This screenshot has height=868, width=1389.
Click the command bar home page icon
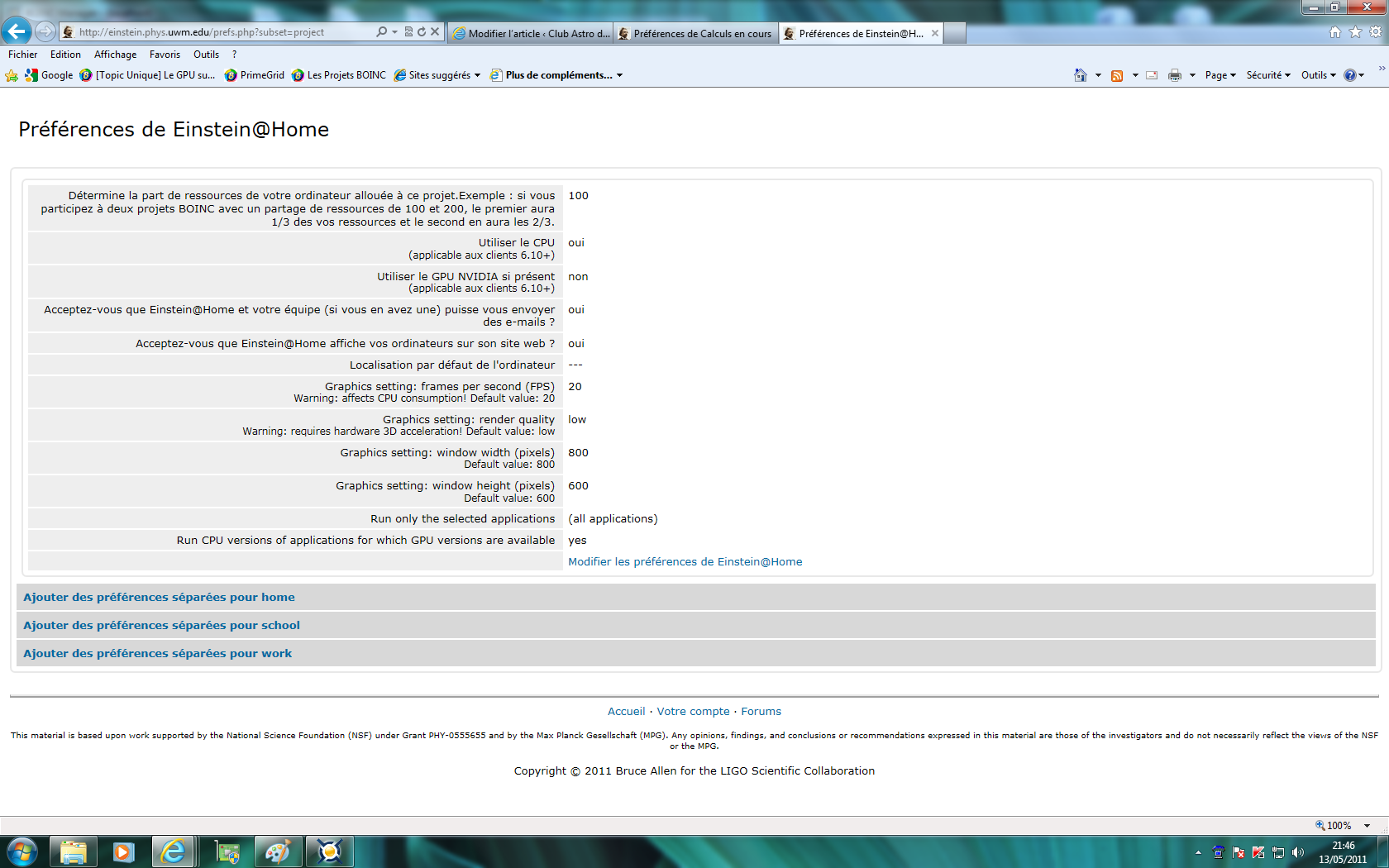(1080, 75)
